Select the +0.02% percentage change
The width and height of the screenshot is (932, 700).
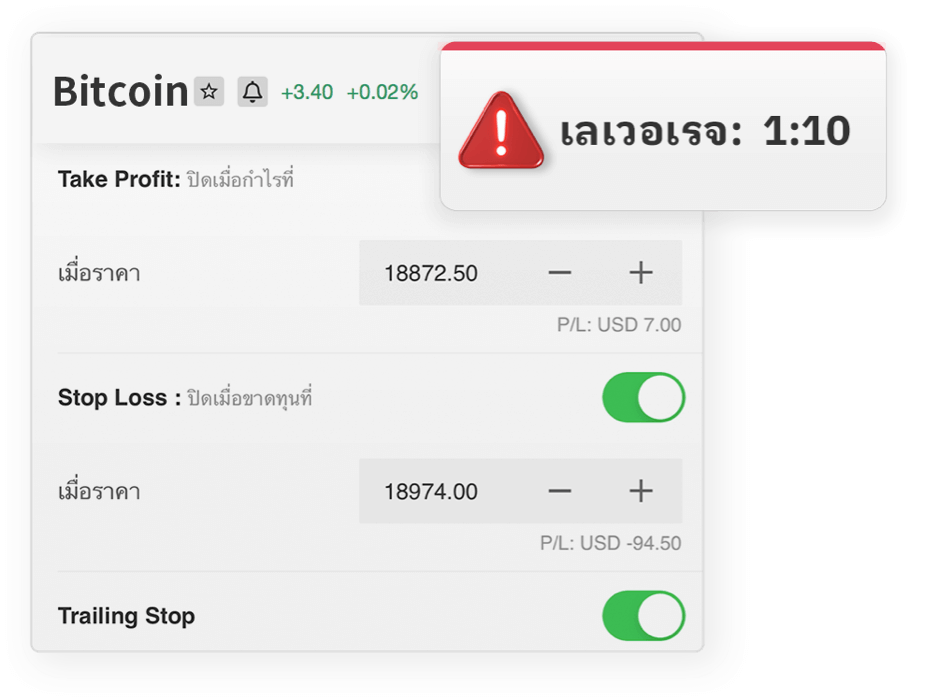tap(382, 92)
